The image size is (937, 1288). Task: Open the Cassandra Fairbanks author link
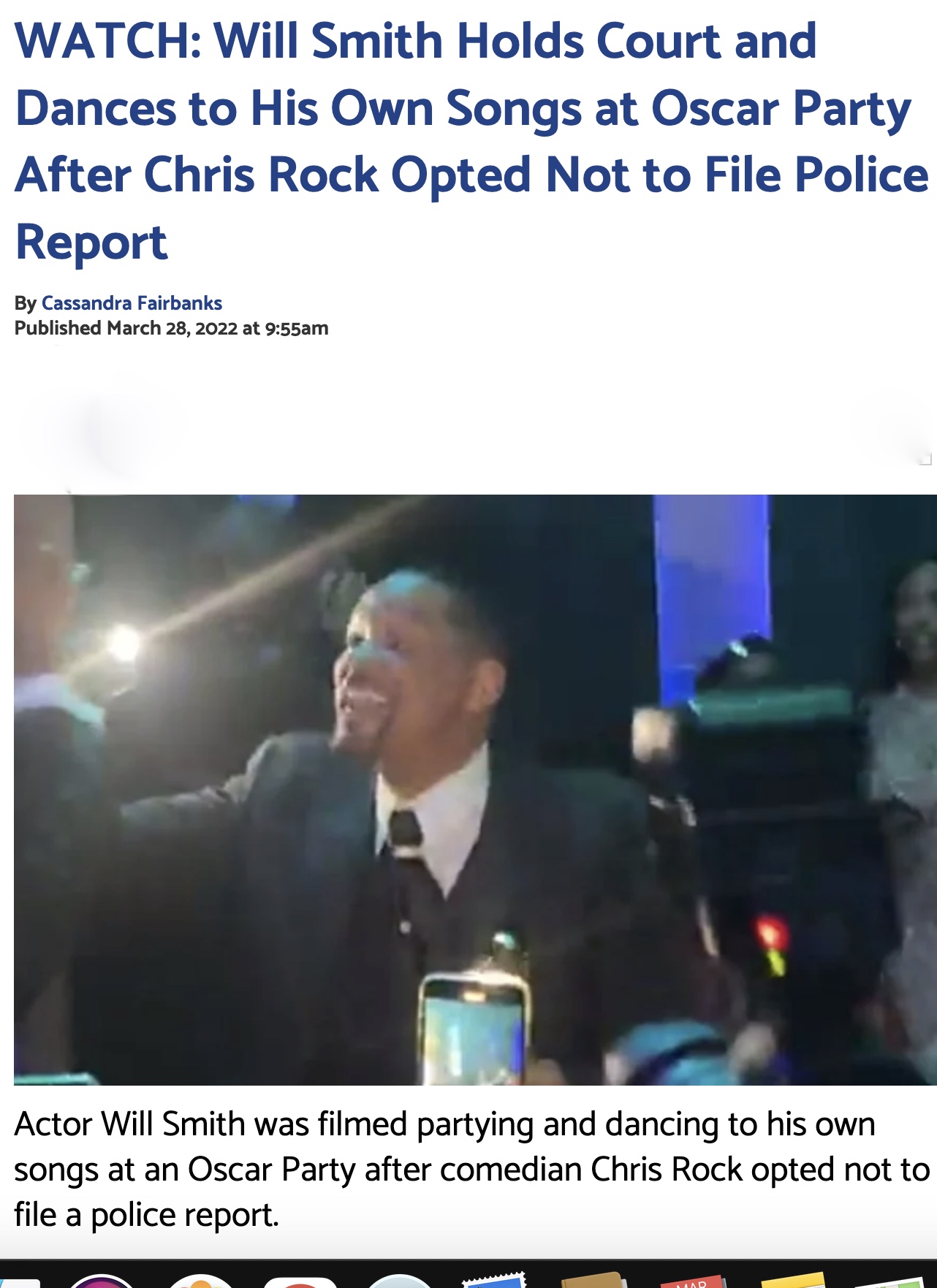tap(132, 302)
